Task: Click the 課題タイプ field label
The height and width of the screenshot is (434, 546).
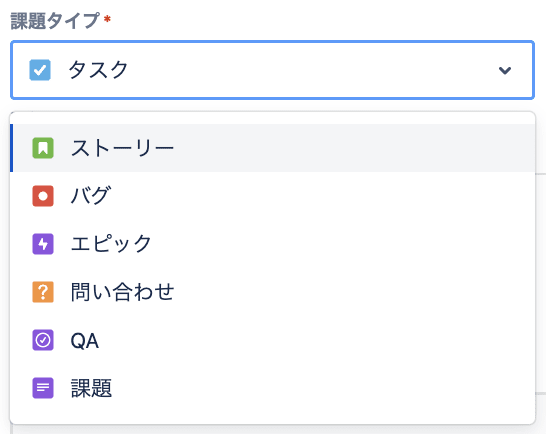Action: (x=55, y=21)
